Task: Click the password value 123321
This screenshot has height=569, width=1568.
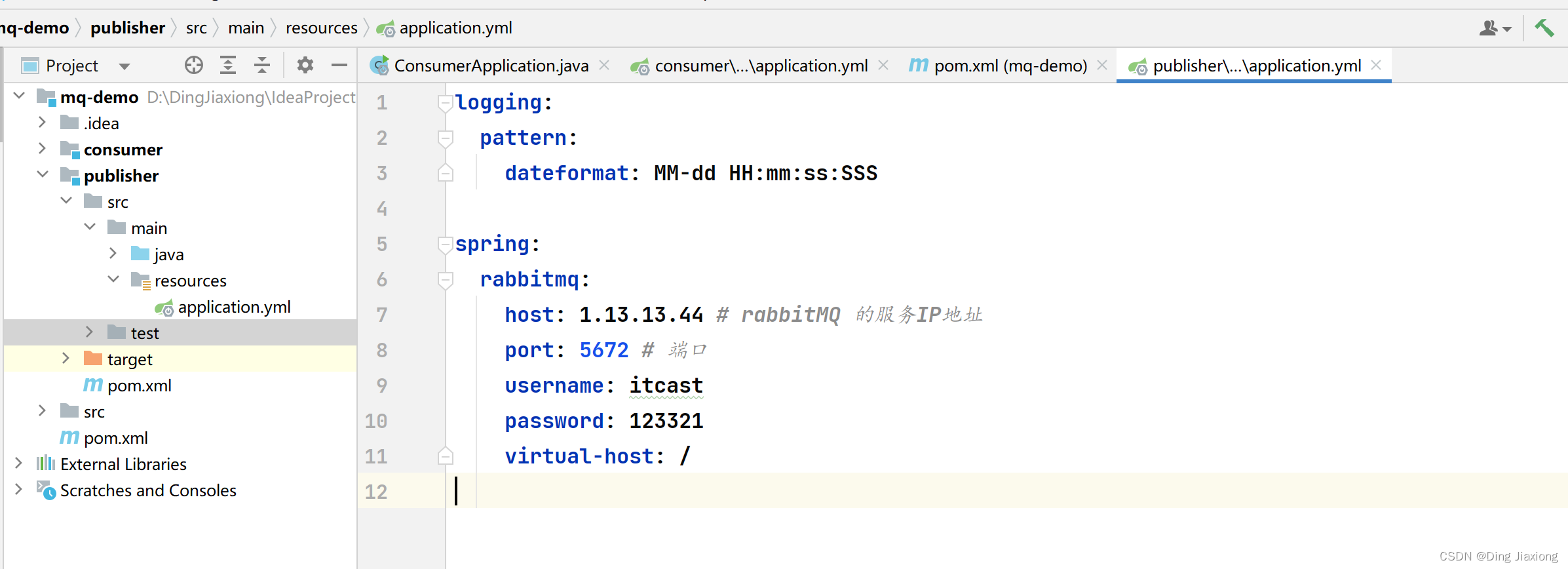Action: coord(666,421)
